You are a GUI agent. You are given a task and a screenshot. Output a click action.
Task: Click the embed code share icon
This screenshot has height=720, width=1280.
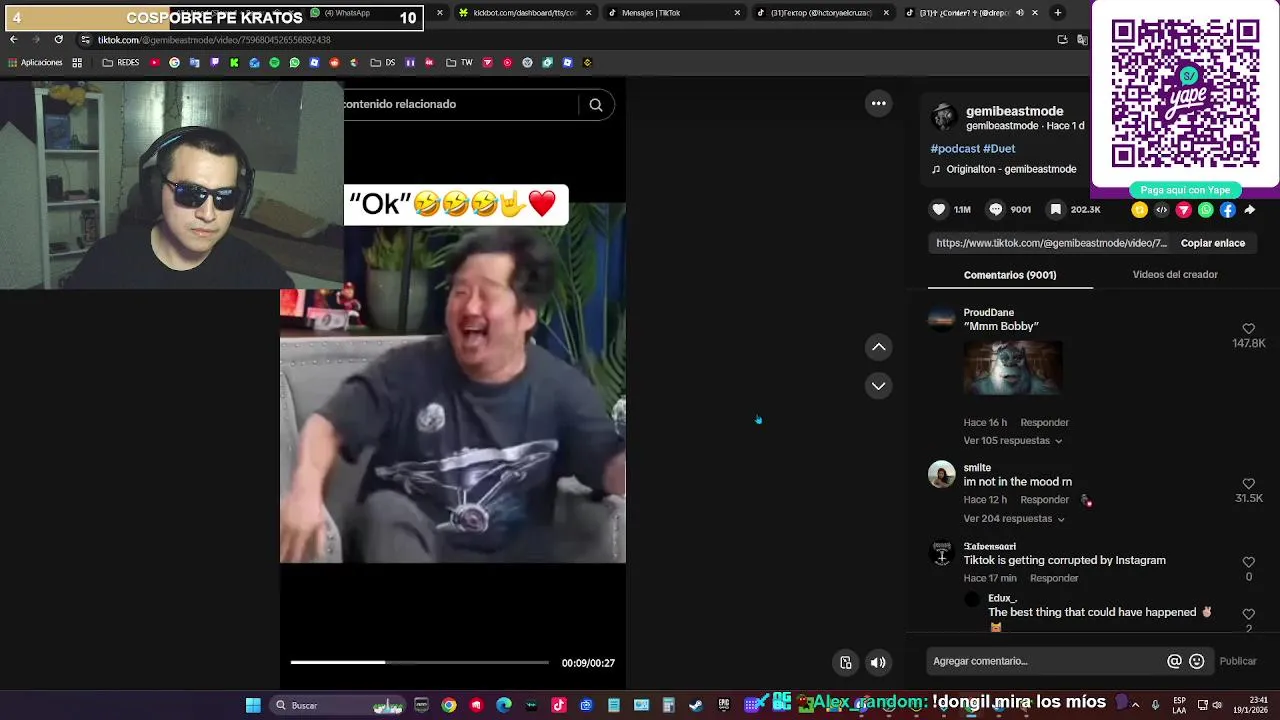tap(1161, 210)
